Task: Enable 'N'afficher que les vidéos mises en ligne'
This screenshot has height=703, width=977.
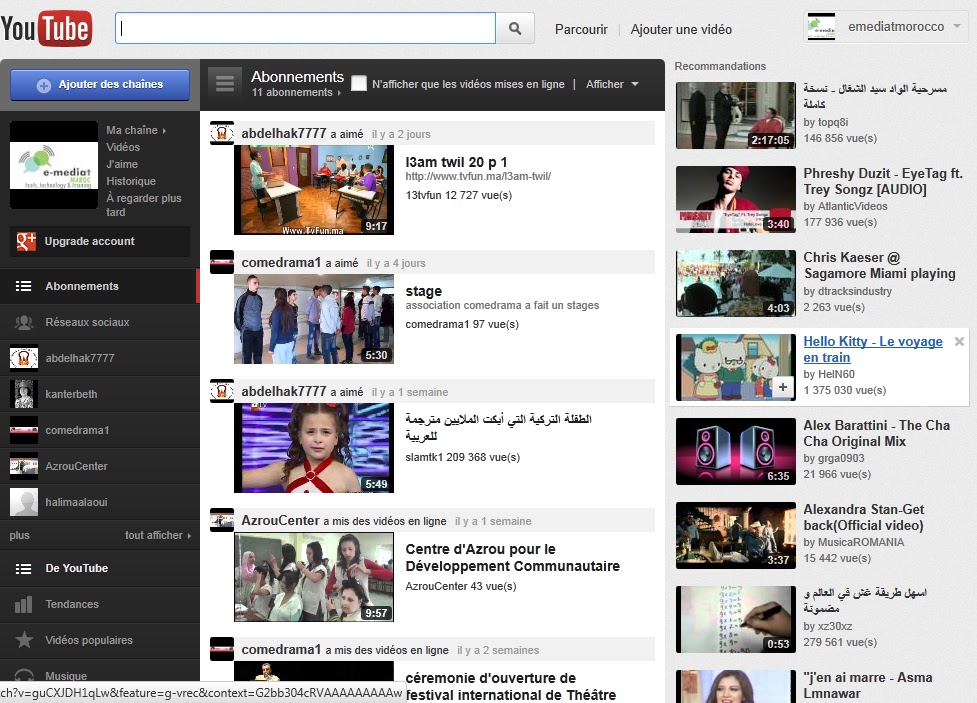Action: tap(359, 84)
